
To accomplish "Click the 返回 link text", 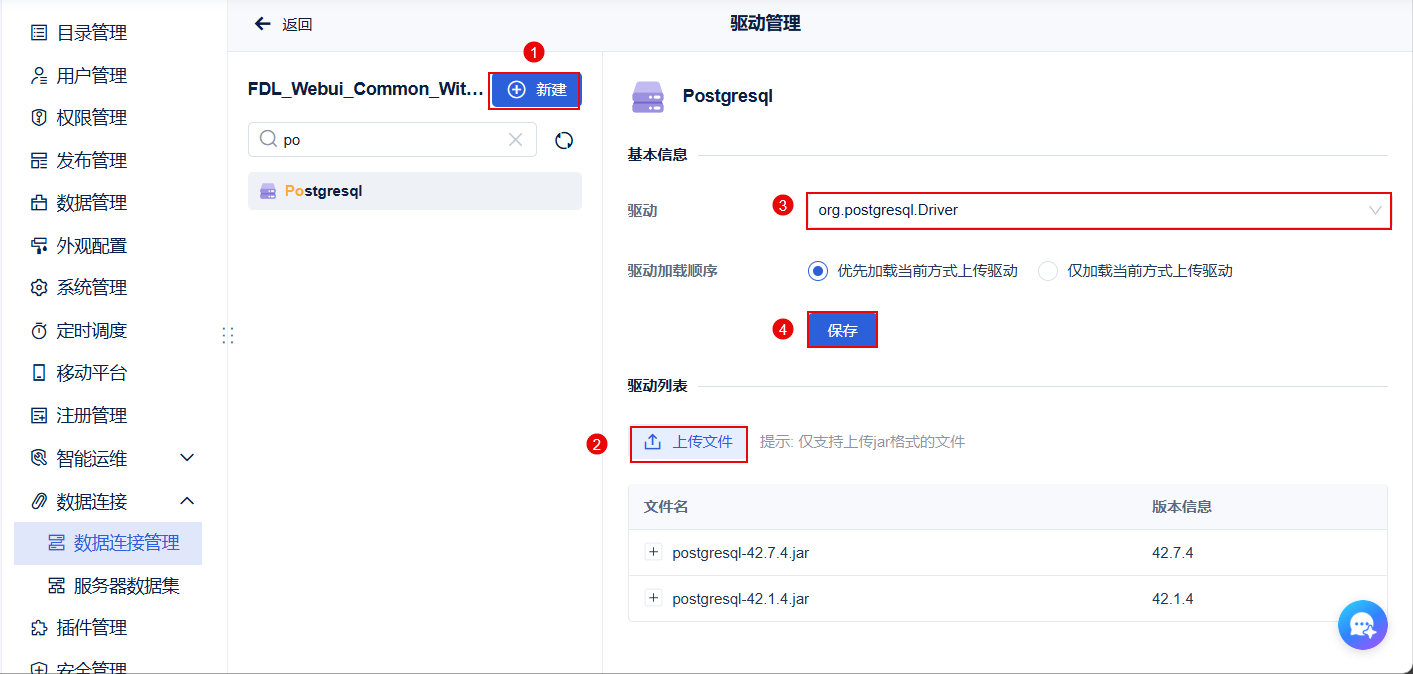I will point(297,24).
